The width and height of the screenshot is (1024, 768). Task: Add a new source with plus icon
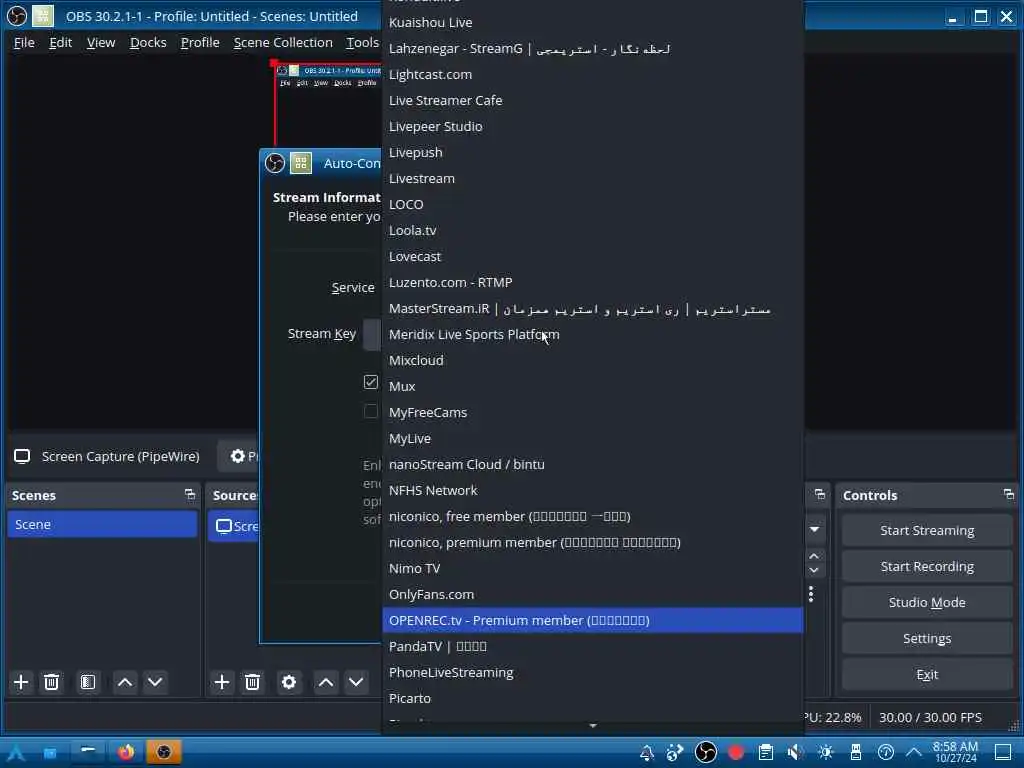[222, 682]
